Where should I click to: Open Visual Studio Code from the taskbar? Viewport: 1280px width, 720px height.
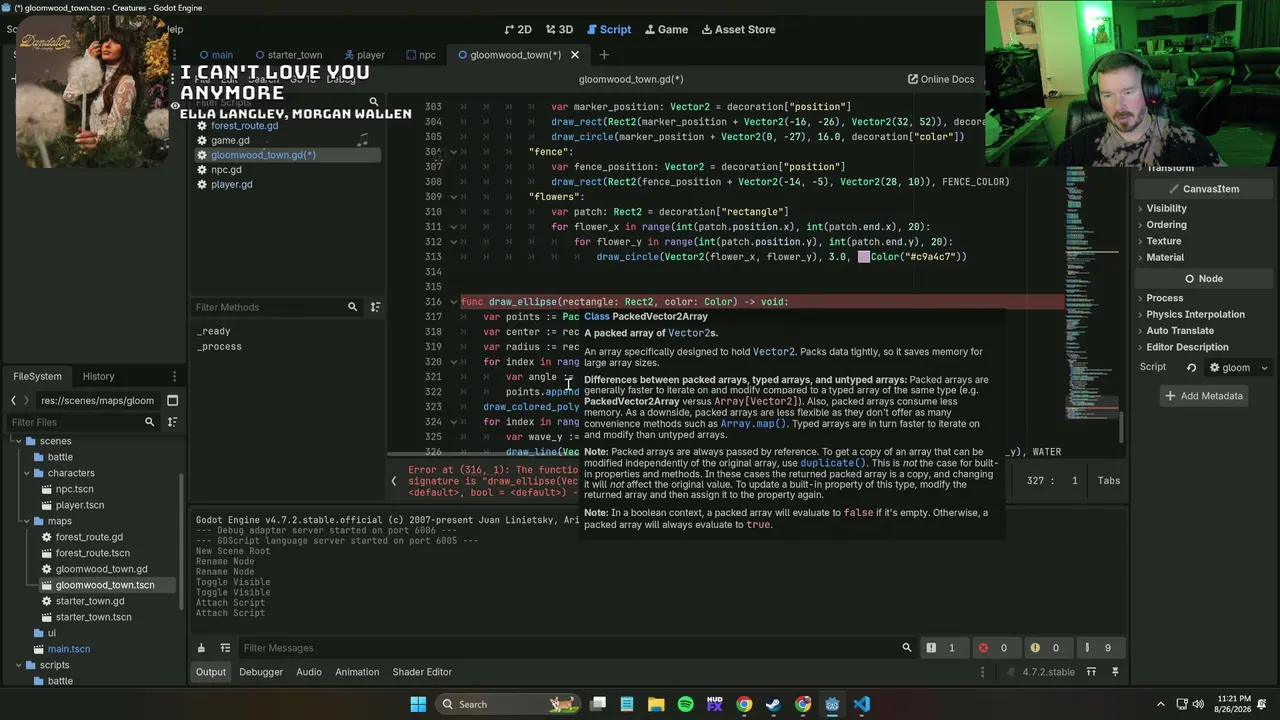point(861,704)
